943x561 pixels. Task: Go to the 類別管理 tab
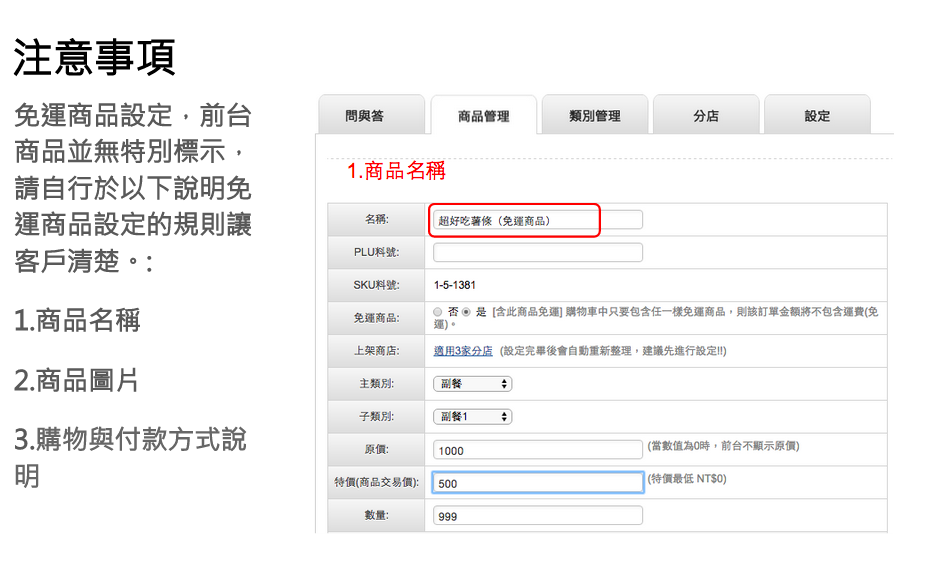coord(594,116)
